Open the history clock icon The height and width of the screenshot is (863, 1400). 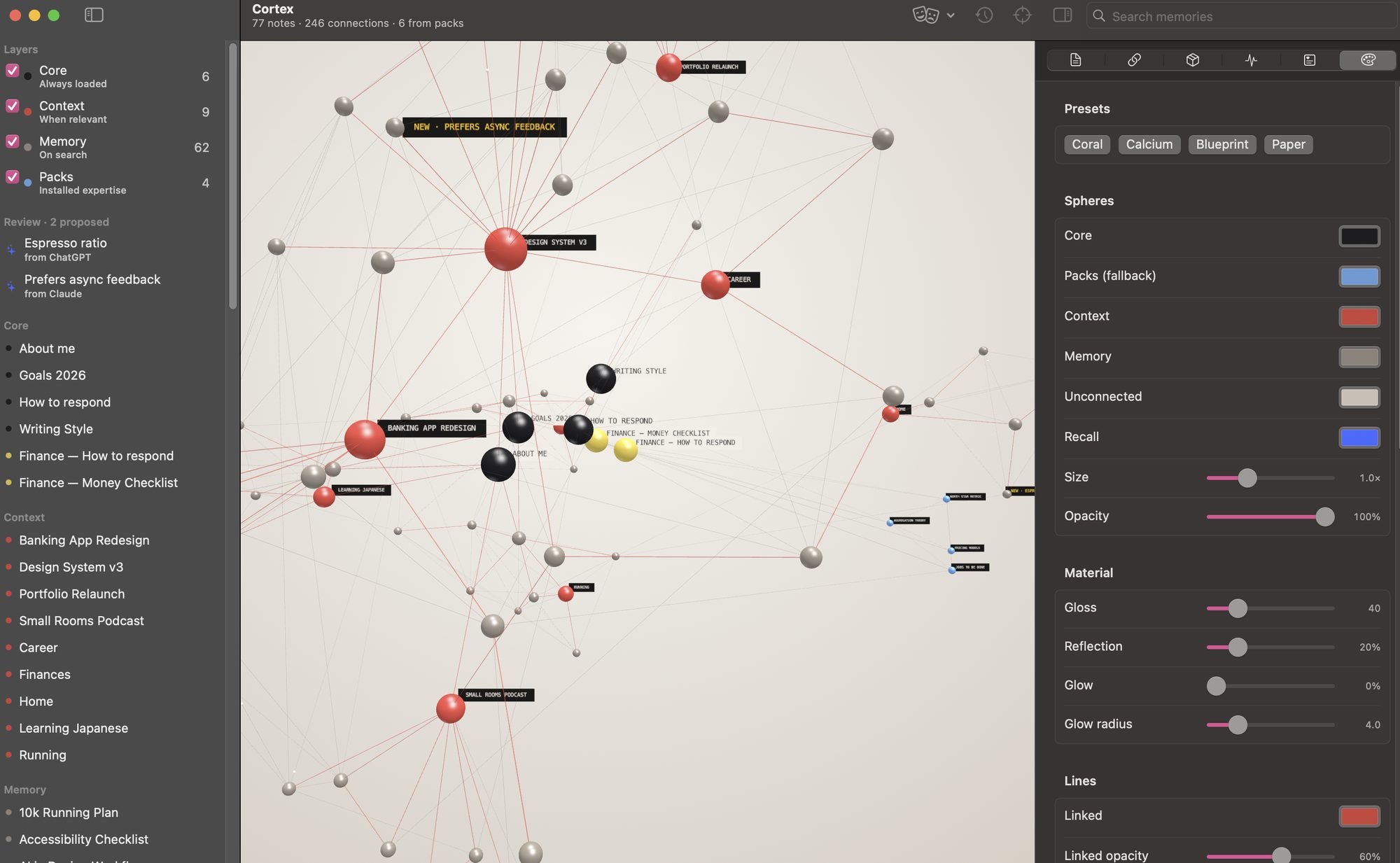coord(984,15)
